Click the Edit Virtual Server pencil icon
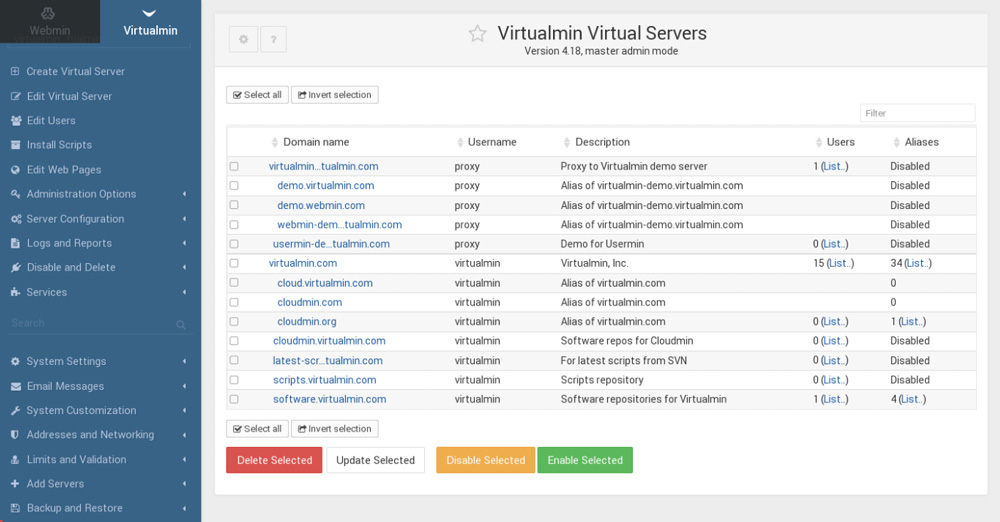The height and width of the screenshot is (522, 1000). point(15,96)
